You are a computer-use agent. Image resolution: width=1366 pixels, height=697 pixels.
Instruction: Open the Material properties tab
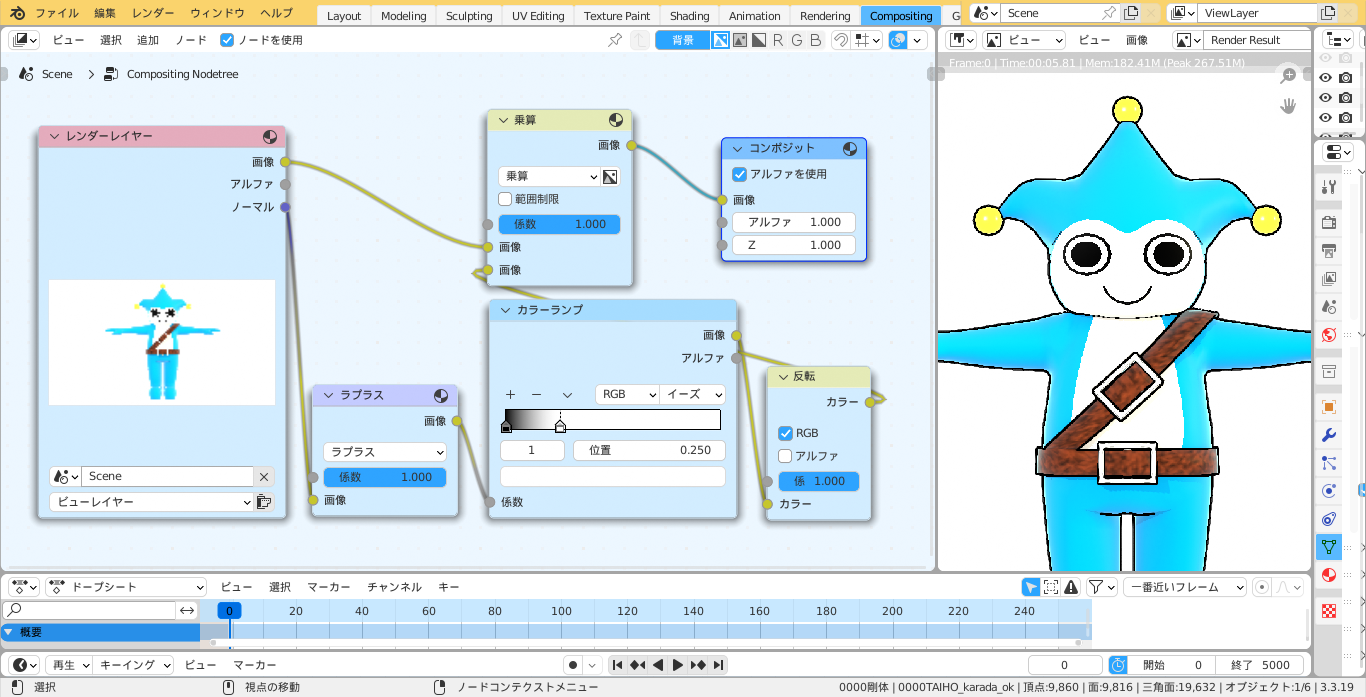point(1329,575)
